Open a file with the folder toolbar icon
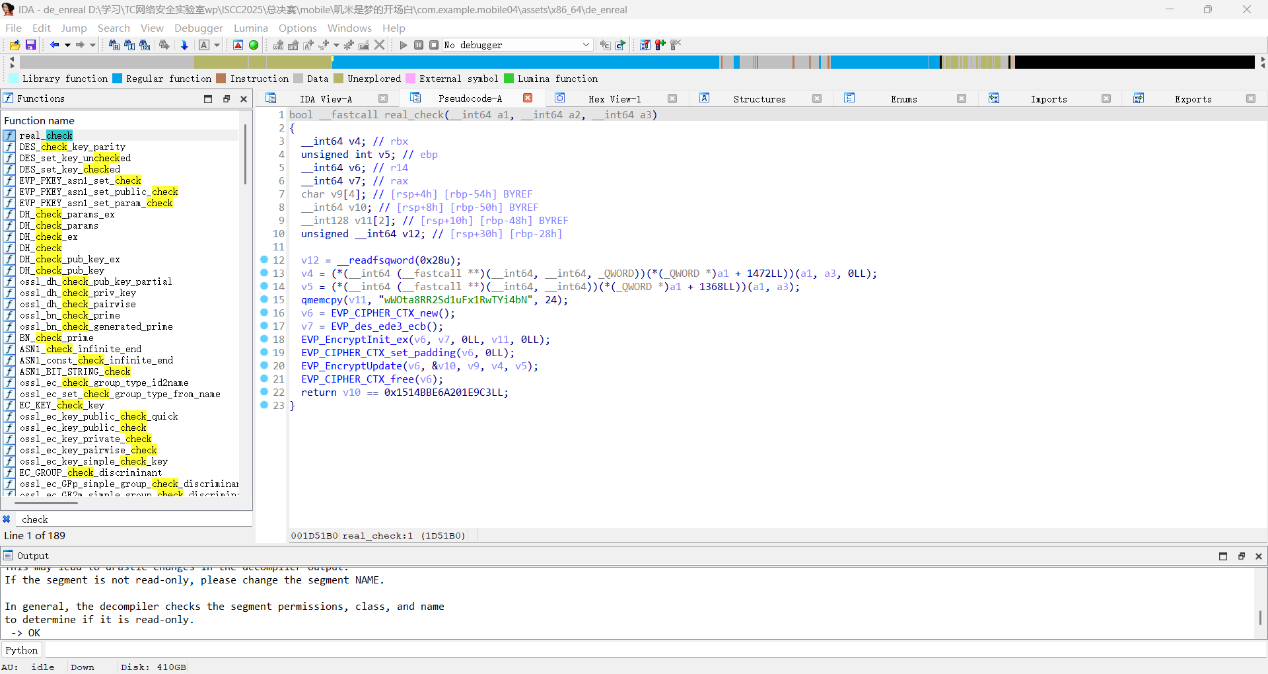Viewport: 1268px width, 674px height. (14, 45)
